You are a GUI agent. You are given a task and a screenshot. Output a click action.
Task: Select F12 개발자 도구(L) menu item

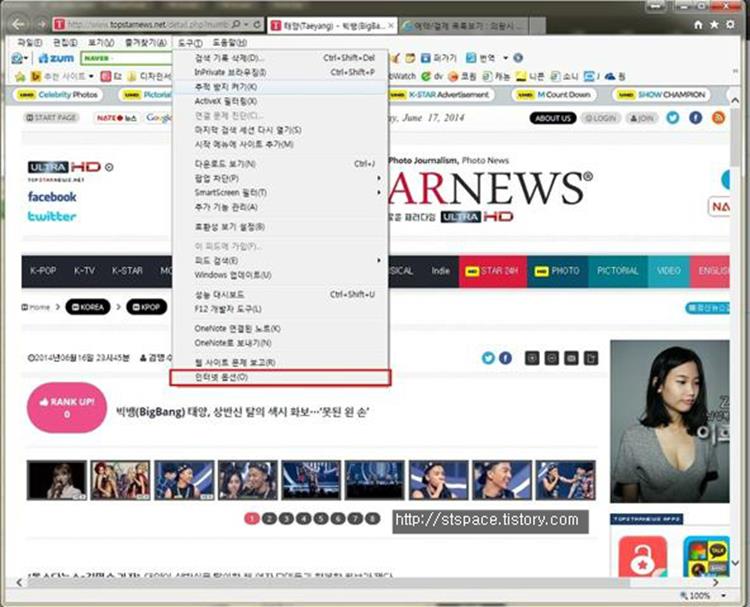(280, 309)
